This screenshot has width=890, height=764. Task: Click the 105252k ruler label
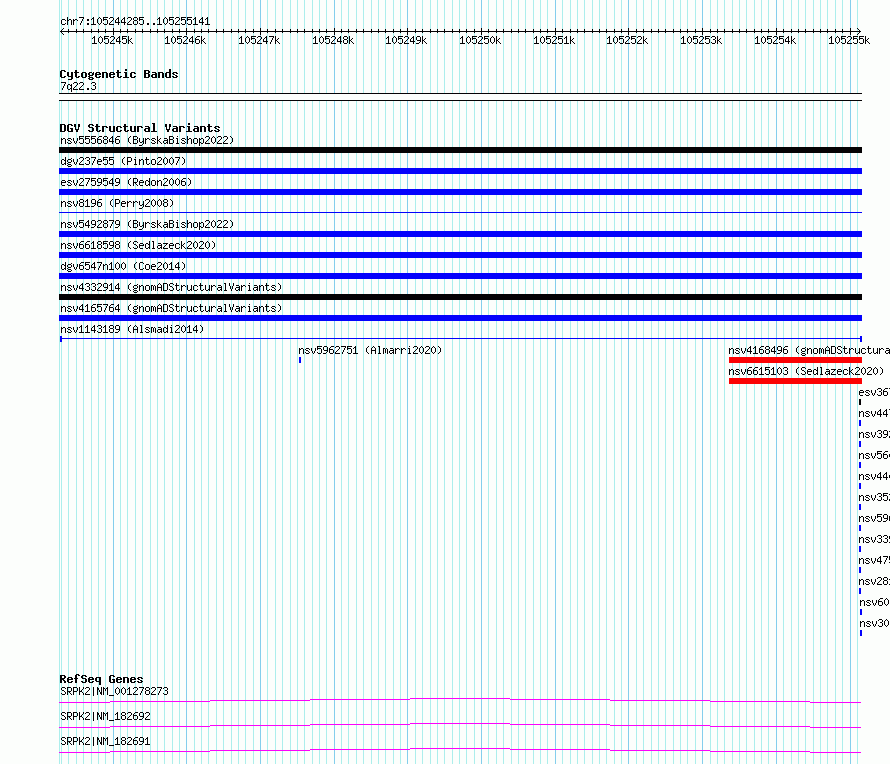click(627, 40)
